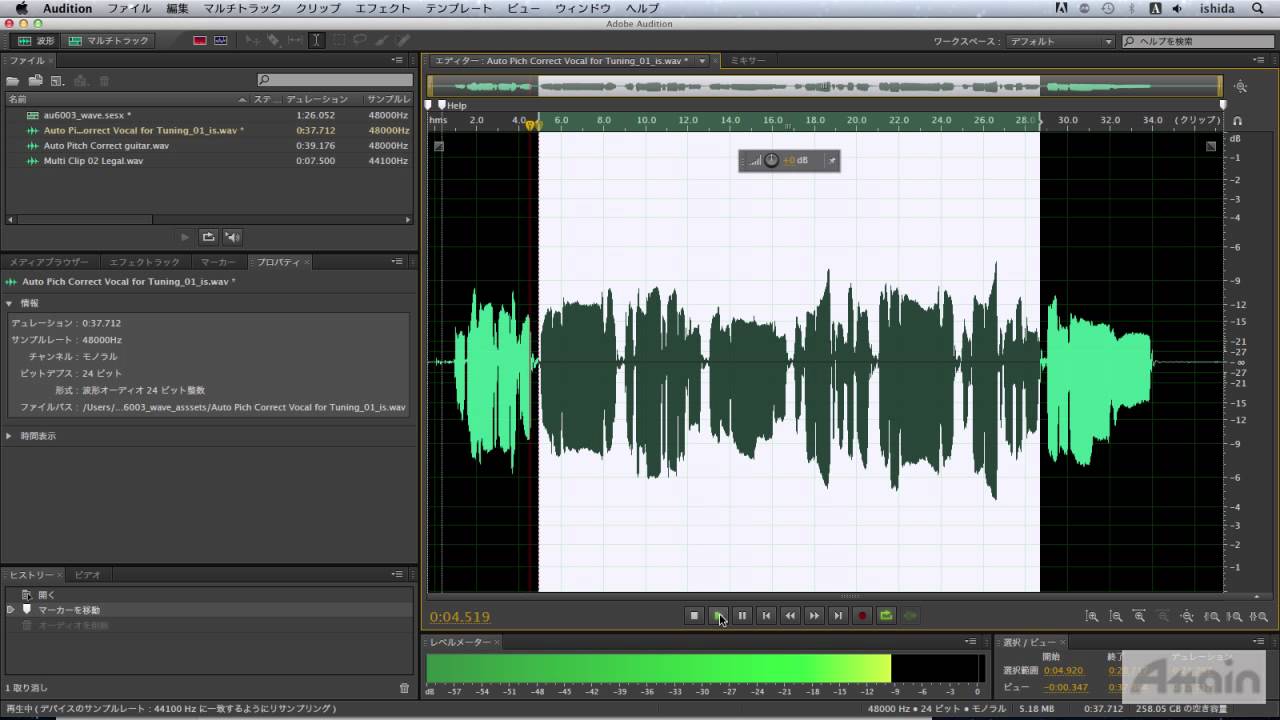The width and height of the screenshot is (1280, 720).
Task: Zoom out amplitude icon
Action: [1116, 617]
